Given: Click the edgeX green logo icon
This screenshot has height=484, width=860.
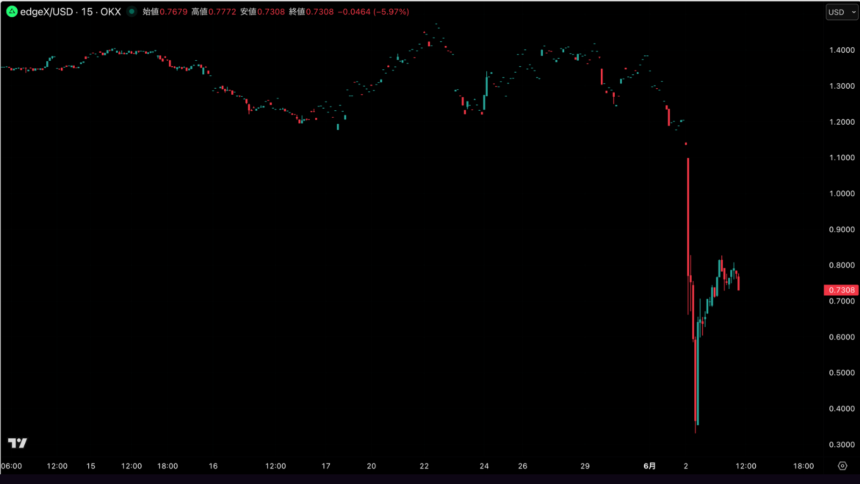Looking at the screenshot, I should coord(12,12).
